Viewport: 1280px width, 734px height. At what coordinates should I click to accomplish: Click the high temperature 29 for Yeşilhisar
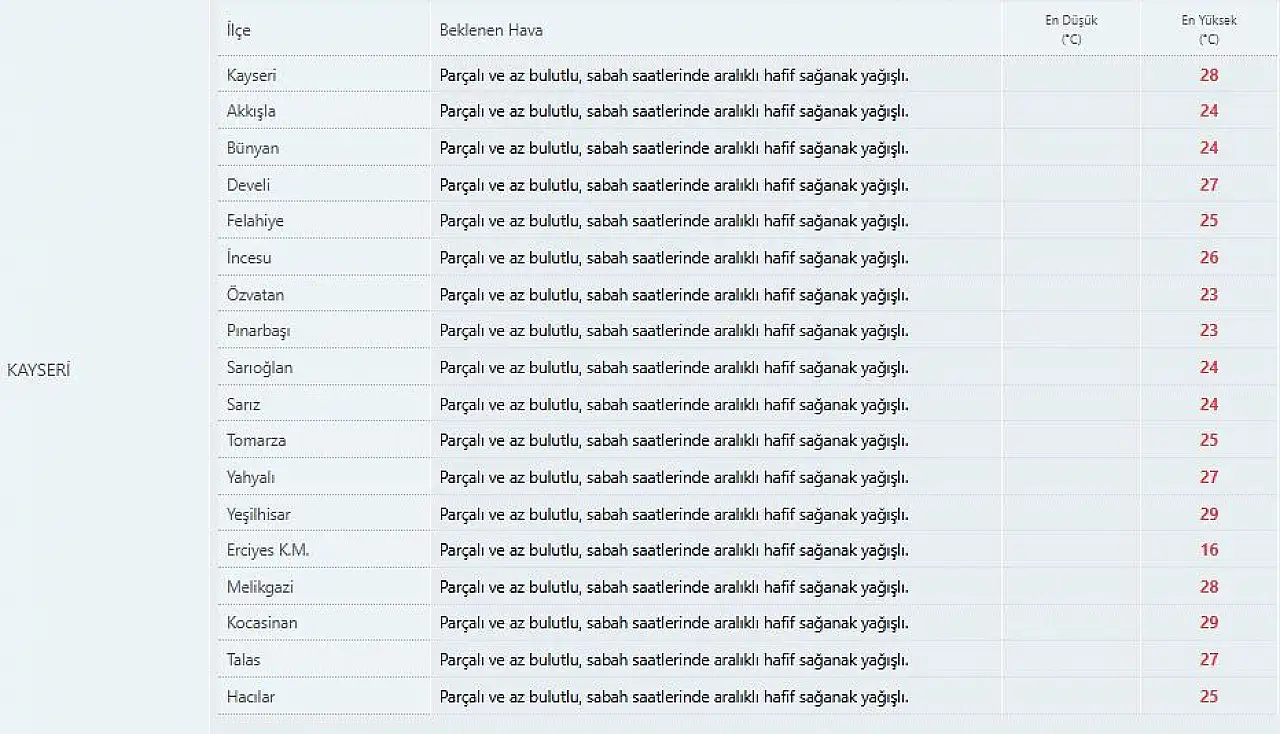tap(1209, 515)
